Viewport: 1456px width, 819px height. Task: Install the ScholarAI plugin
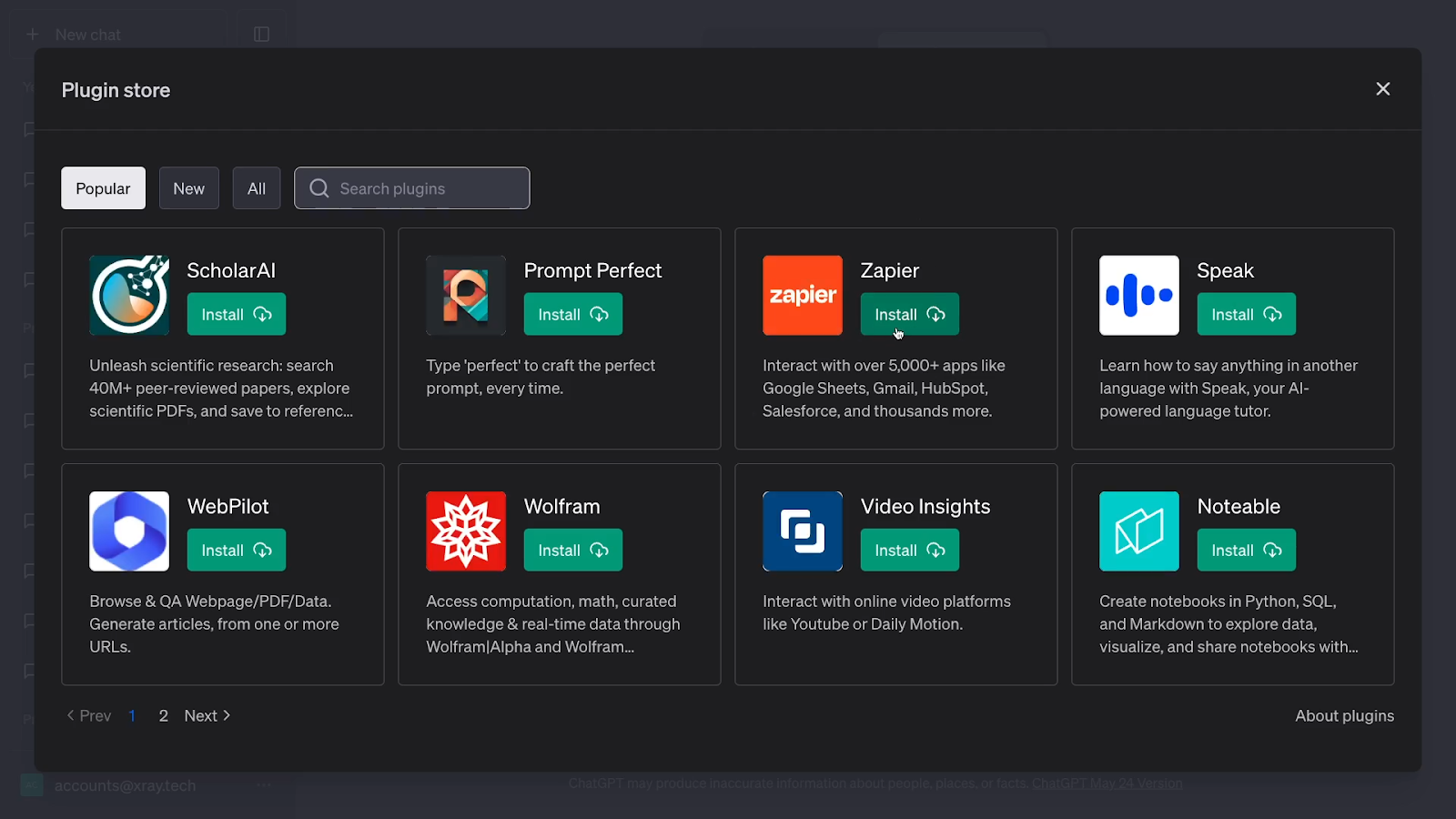tap(237, 314)
